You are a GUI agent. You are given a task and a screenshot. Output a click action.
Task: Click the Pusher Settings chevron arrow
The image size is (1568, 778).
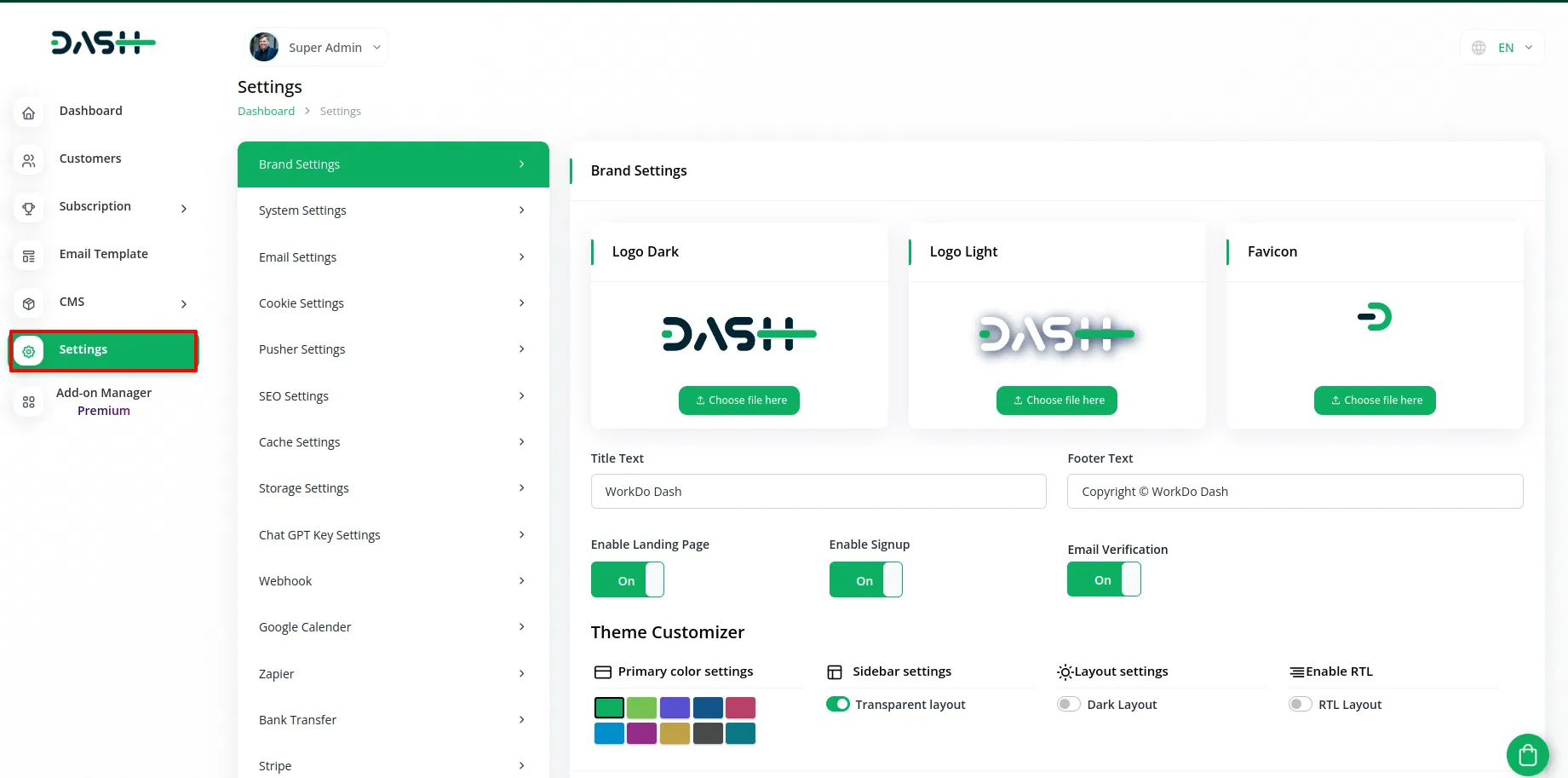(521, 349)
